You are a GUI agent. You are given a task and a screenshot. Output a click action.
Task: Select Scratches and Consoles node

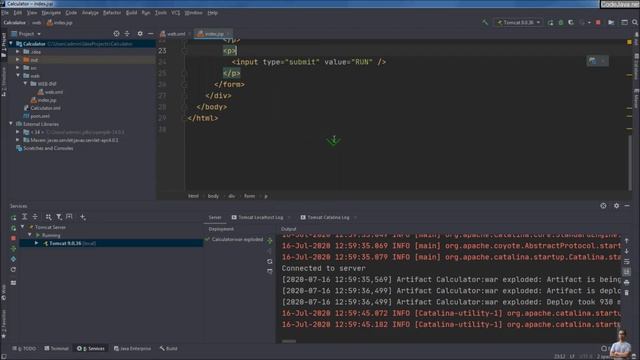click(x=44, y=148)
